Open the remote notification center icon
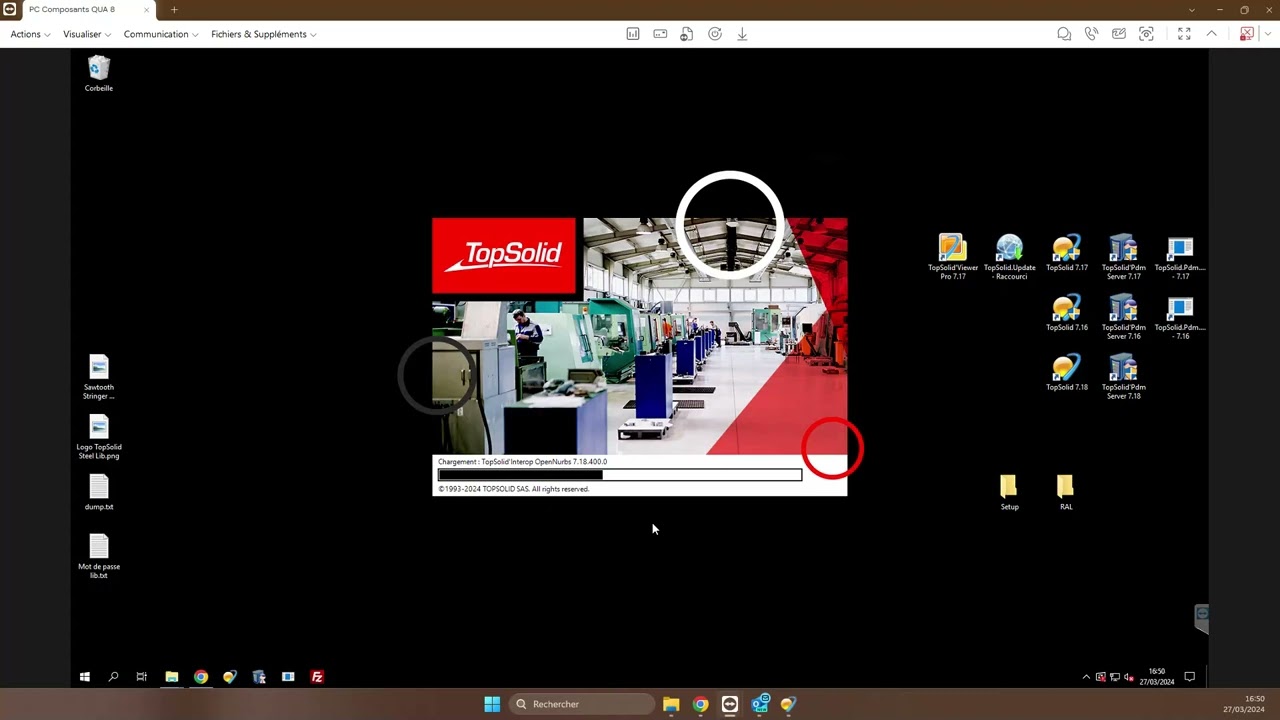This screenshot has width=1280, height=720. coord(1190,677)
